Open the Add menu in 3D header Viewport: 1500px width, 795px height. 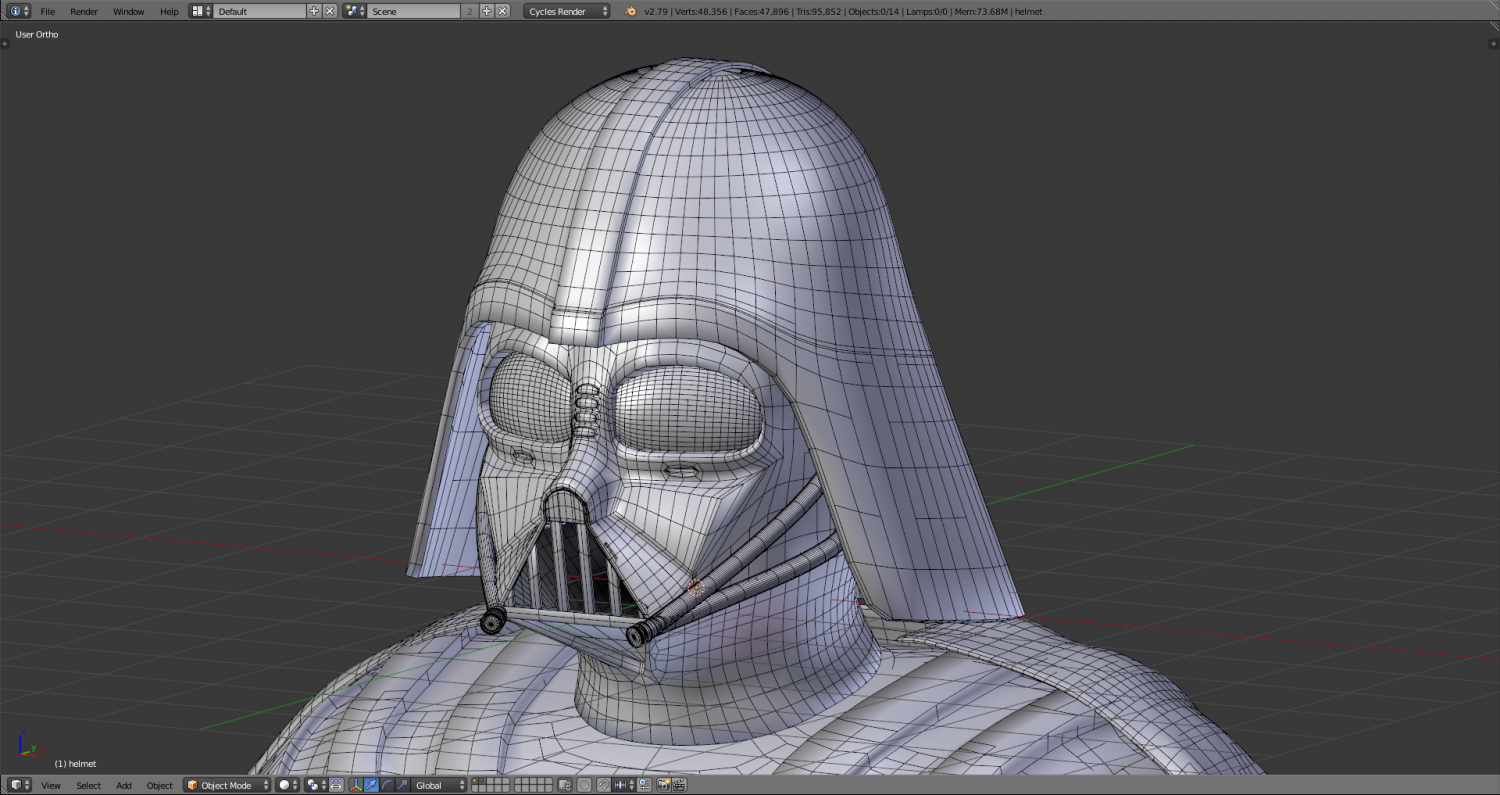pyautogui.click(x=124, y=785)
